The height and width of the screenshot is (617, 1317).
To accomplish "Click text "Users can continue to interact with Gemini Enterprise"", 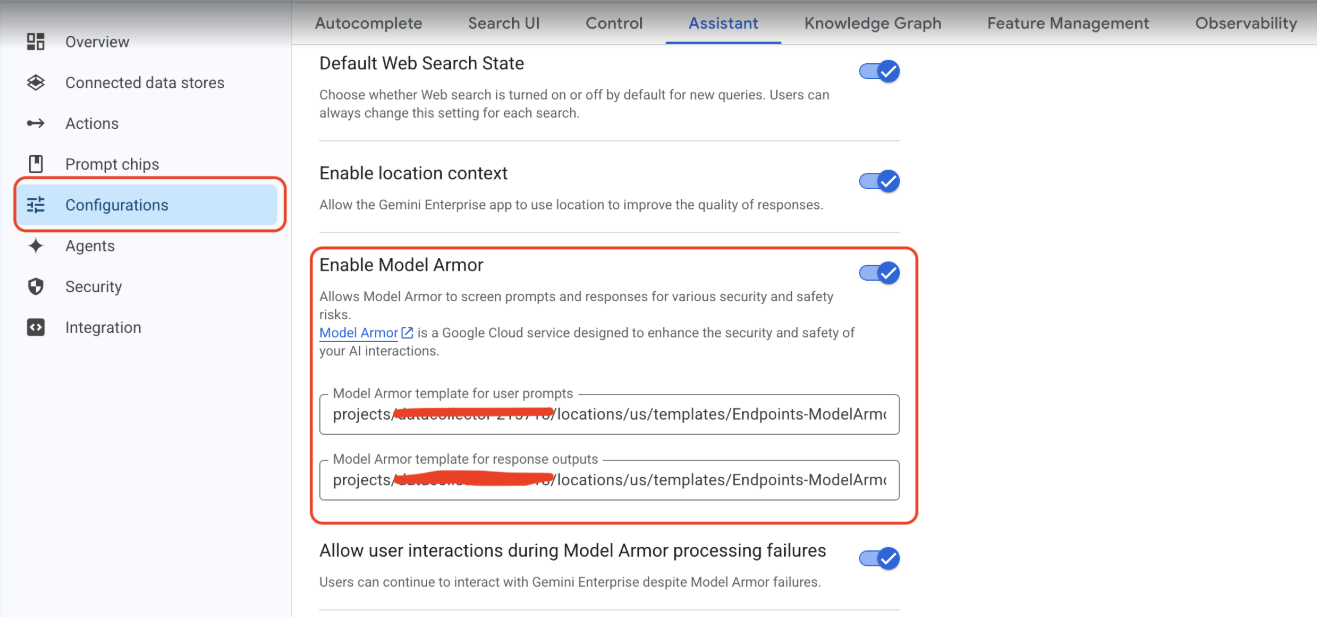I will pos(570,582).
